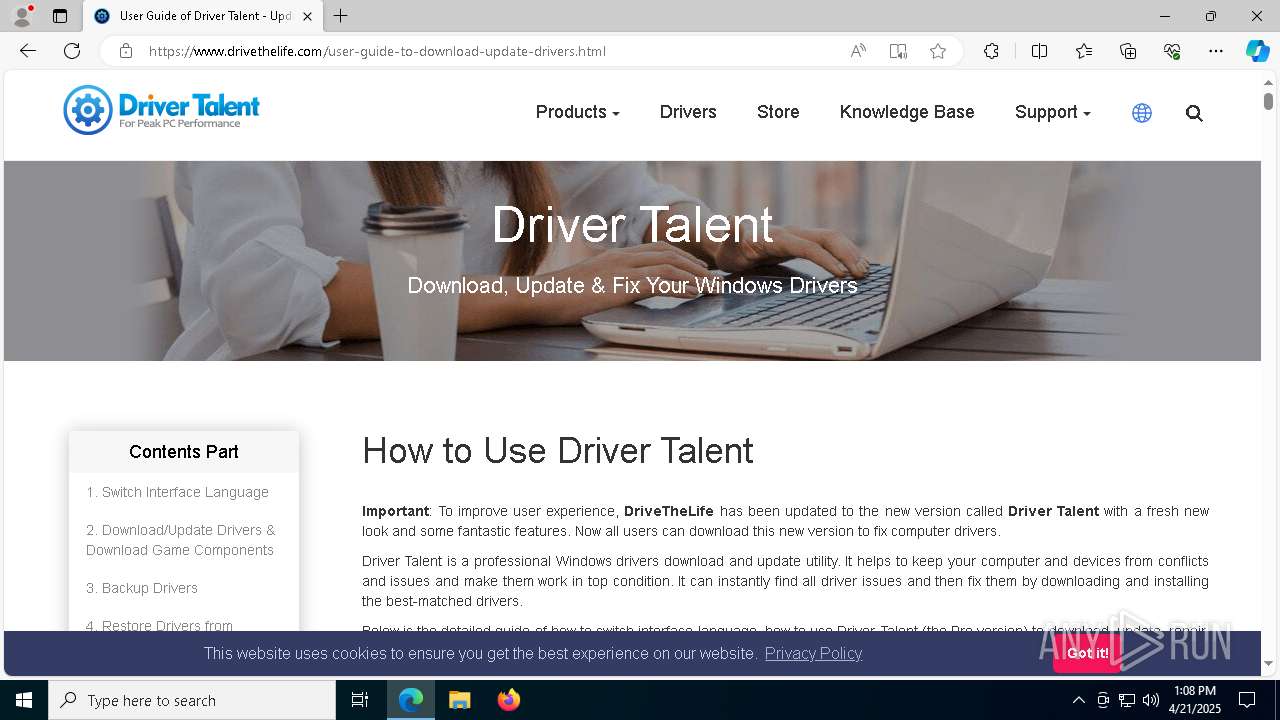Launch Firefox from taskbar
This screenshot has height=720, width=1280.
click(509, 700)
